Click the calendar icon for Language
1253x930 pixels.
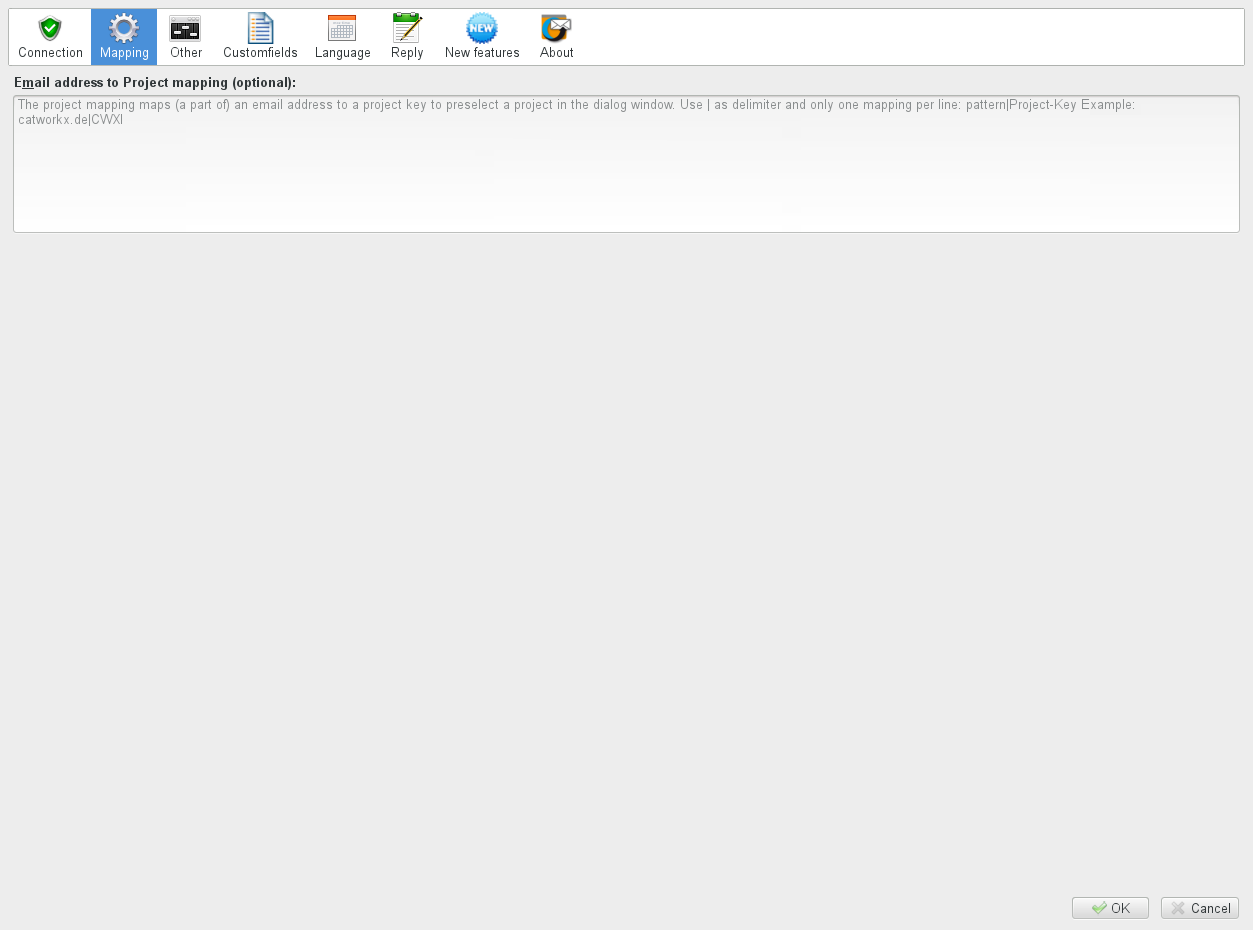342,28
